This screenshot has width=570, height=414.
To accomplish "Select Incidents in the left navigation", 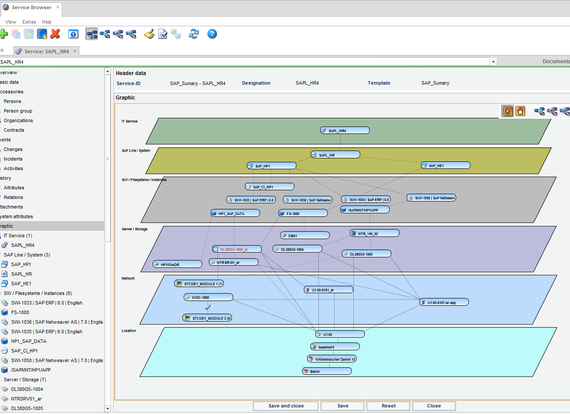I will click(13, 159).
